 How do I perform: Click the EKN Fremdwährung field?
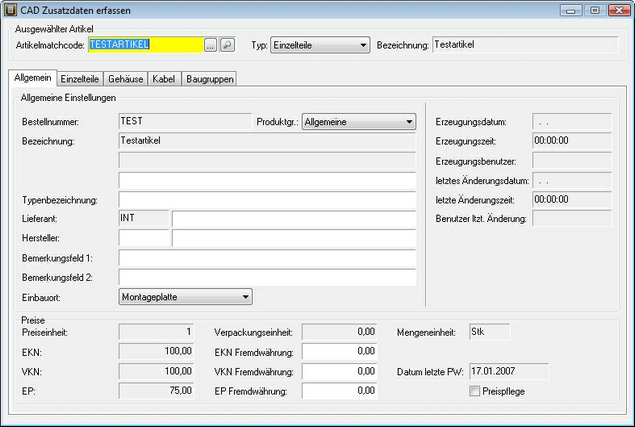tap(339, 351)
